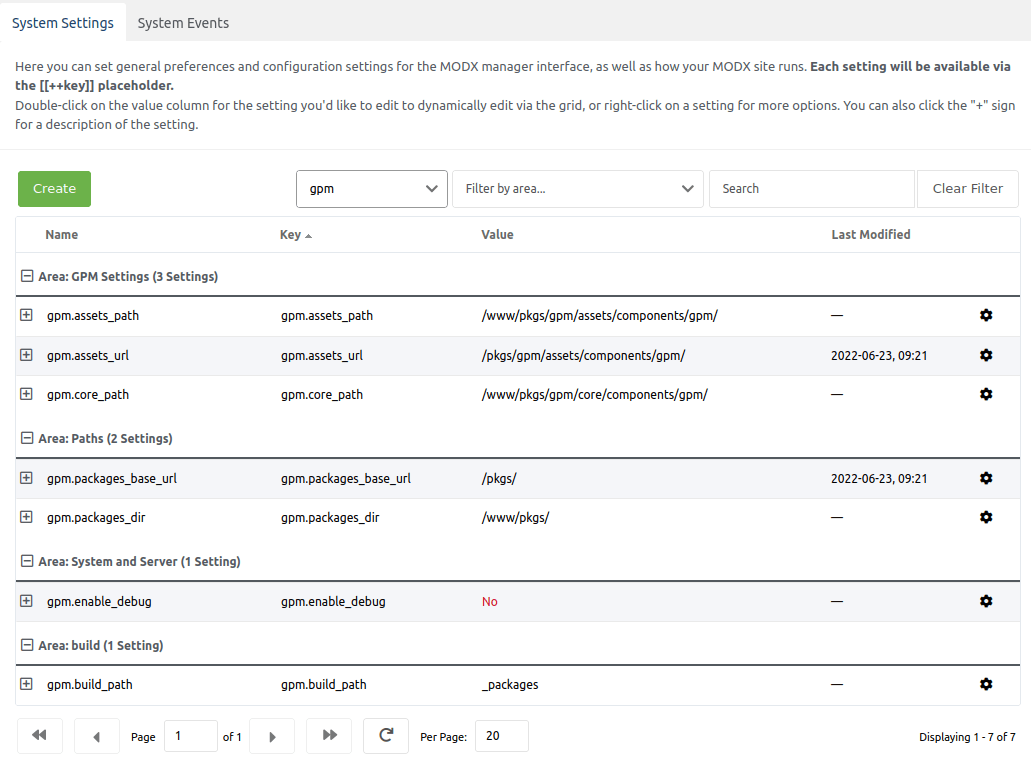1031x758 pixels.
Task: Open gear menu for gpm.core_path setting
Action: point(986,394)
